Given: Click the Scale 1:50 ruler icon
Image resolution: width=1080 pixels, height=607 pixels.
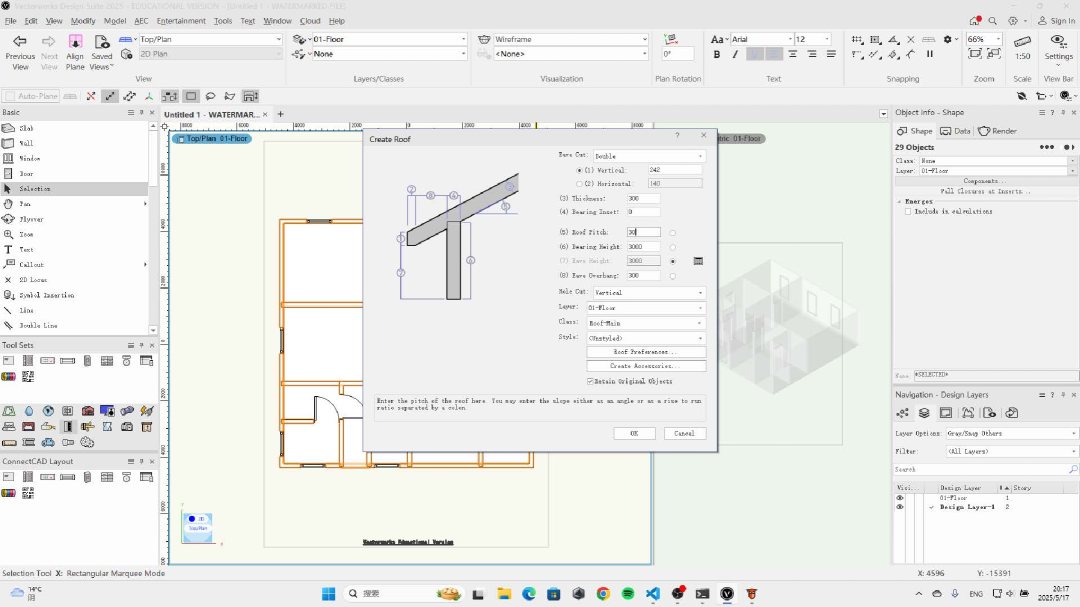Looking at the screenshot, I should pyautogui.click(x=1022, y=43).
